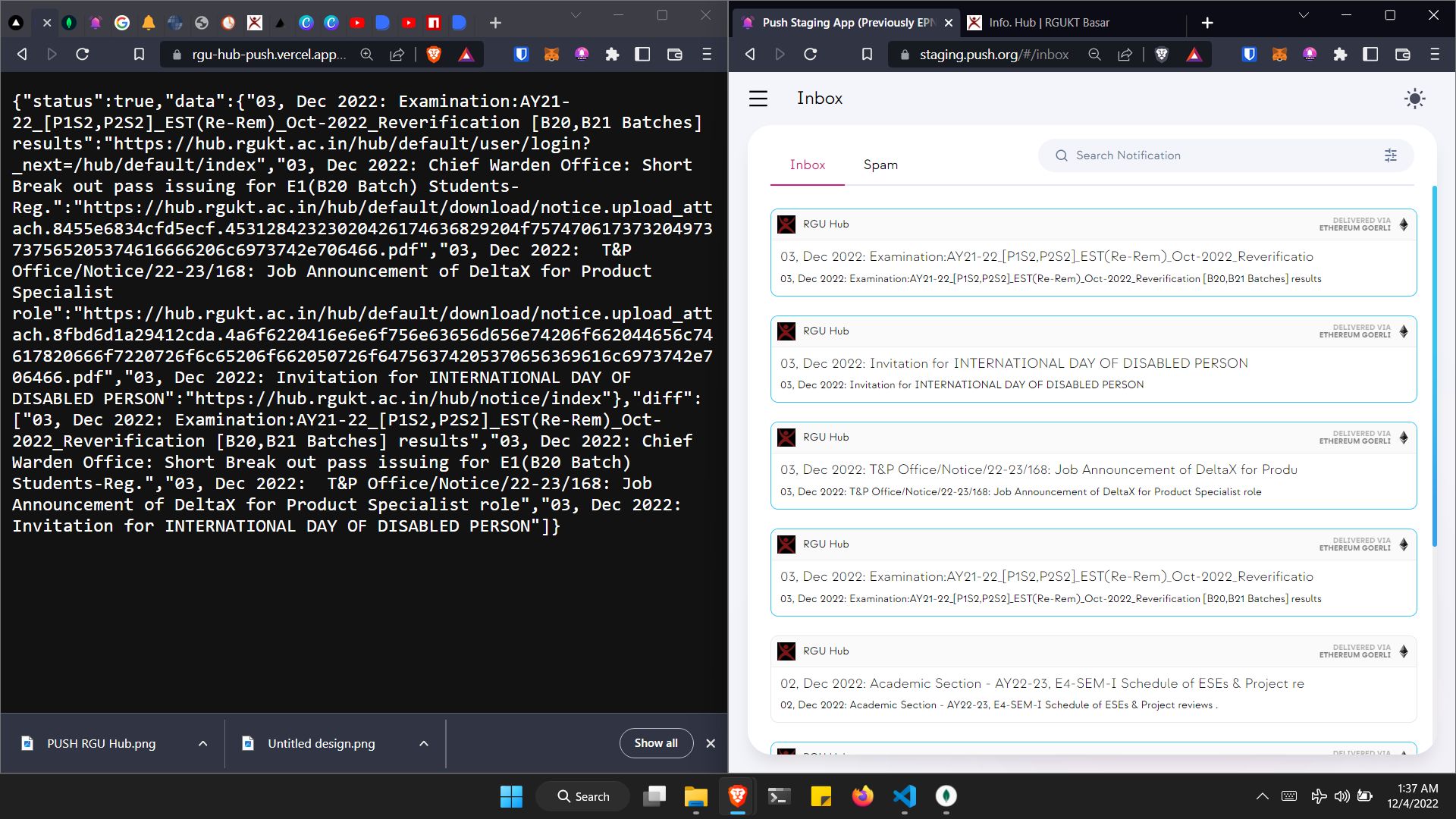
Task: Open extensions puzzle menu in left window
Action: pos(612,54)
